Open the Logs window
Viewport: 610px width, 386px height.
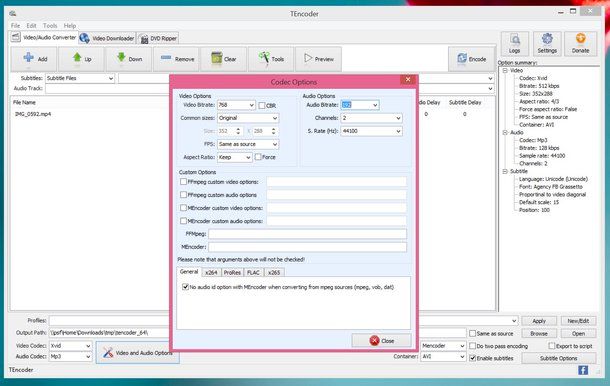pos(515,44)
